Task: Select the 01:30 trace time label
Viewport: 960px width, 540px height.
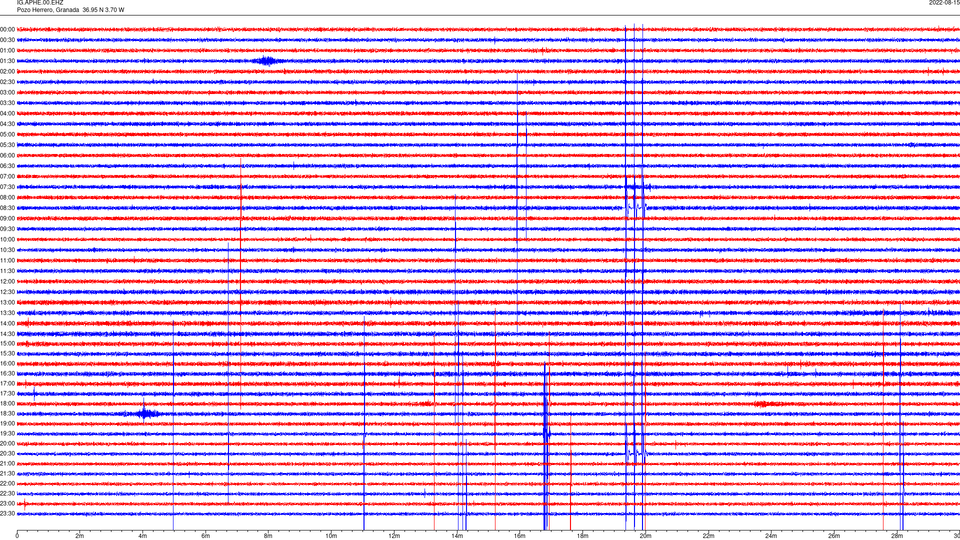Action: click(8, 61)
